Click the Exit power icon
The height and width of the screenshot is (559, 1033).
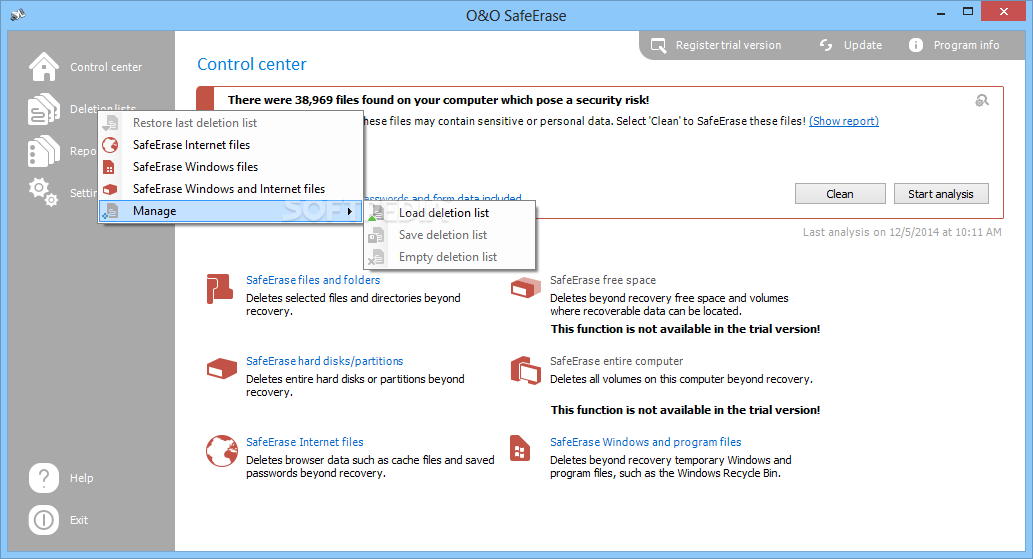coord(43,520)
